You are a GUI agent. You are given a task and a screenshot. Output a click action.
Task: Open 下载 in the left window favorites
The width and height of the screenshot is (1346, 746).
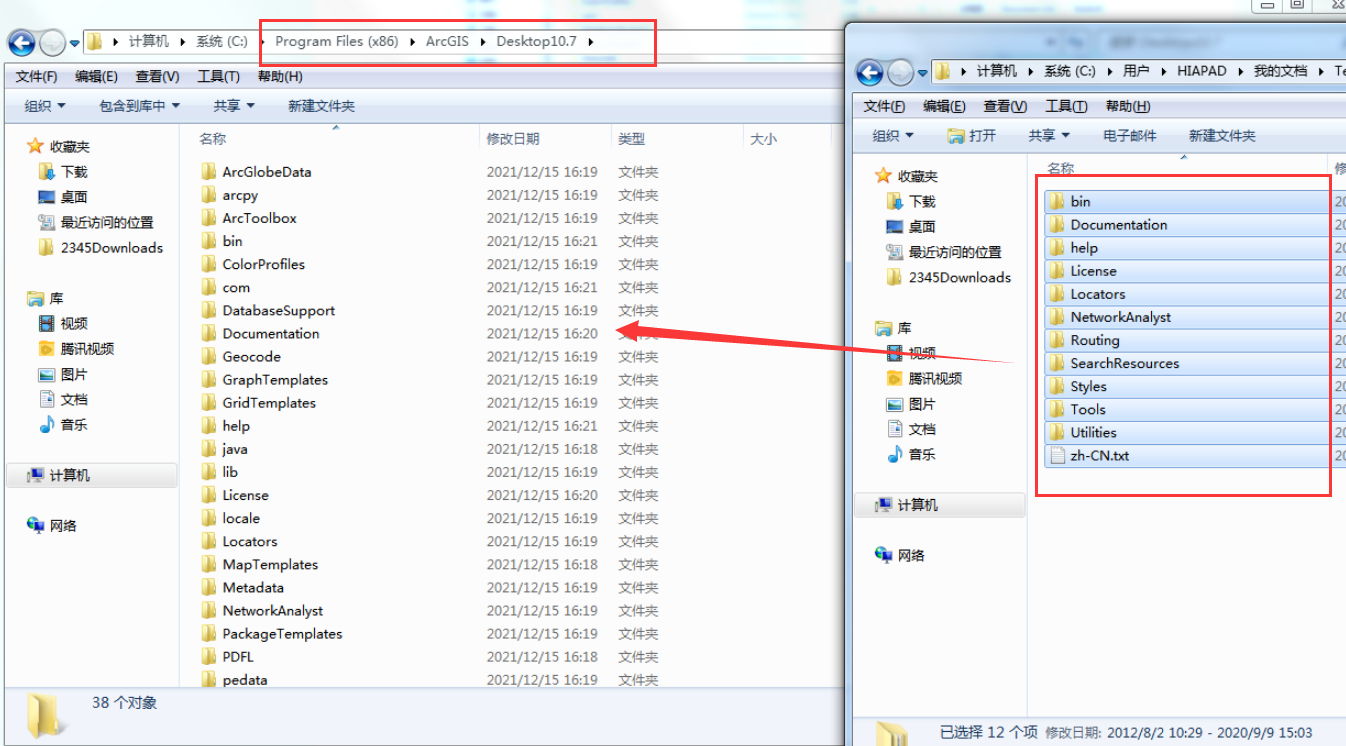click(x=63, y=171)
